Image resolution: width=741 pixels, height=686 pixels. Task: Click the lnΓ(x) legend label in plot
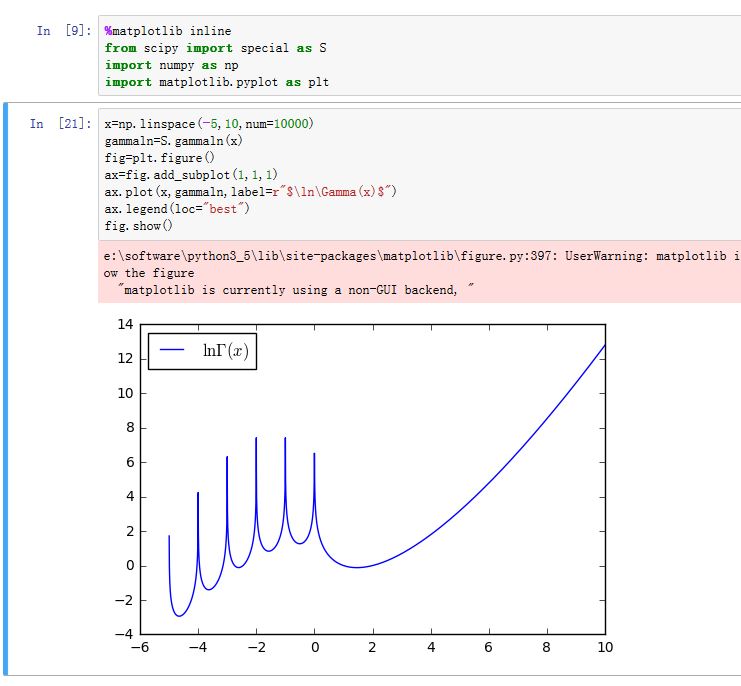click(225, 350)
